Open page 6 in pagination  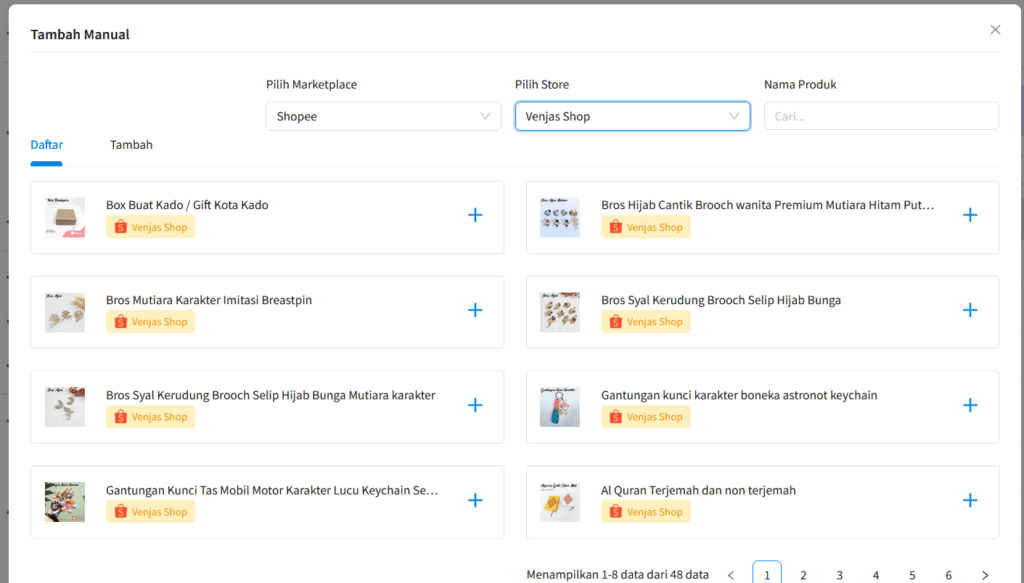[x=948, y=572]
